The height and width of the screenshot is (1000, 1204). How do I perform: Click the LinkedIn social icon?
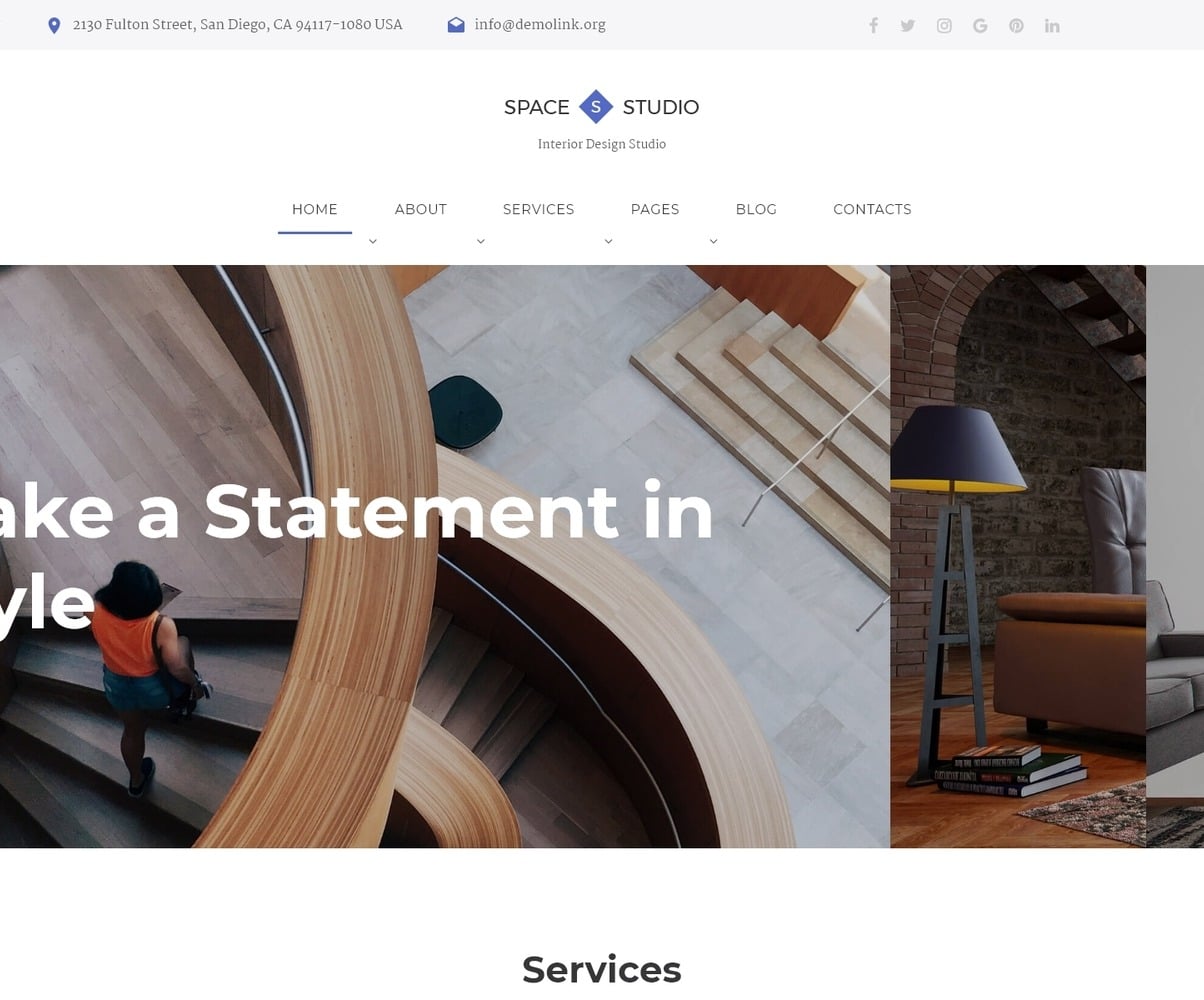tap(1051, 25)
